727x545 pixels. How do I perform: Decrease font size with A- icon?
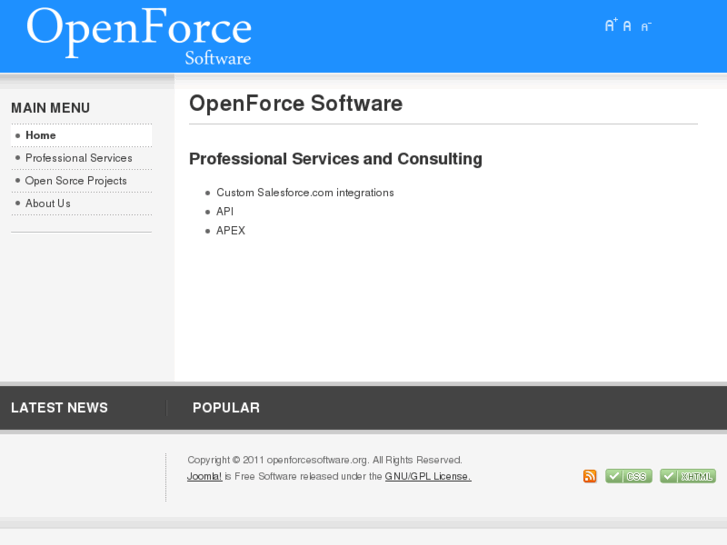pos(646,26)
